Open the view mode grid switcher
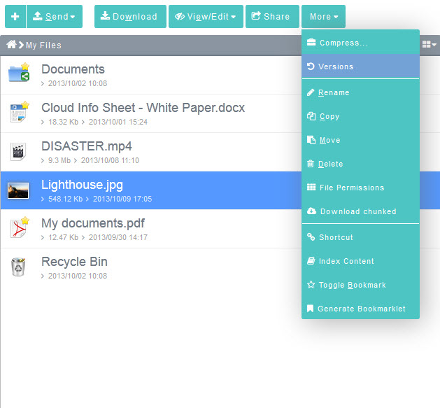 (429, 44)
